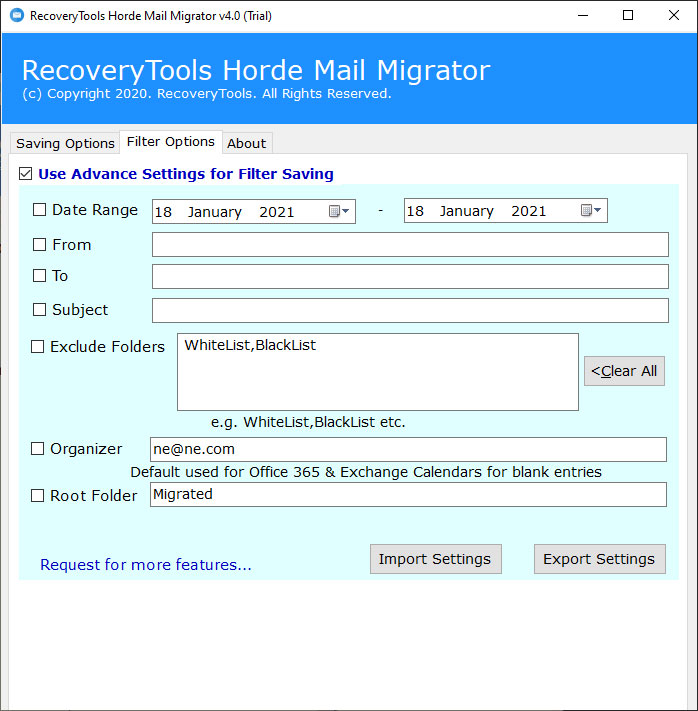698x711 pixels.
Task: Click the Exclude Folders text area
Action: coord(378,372)
